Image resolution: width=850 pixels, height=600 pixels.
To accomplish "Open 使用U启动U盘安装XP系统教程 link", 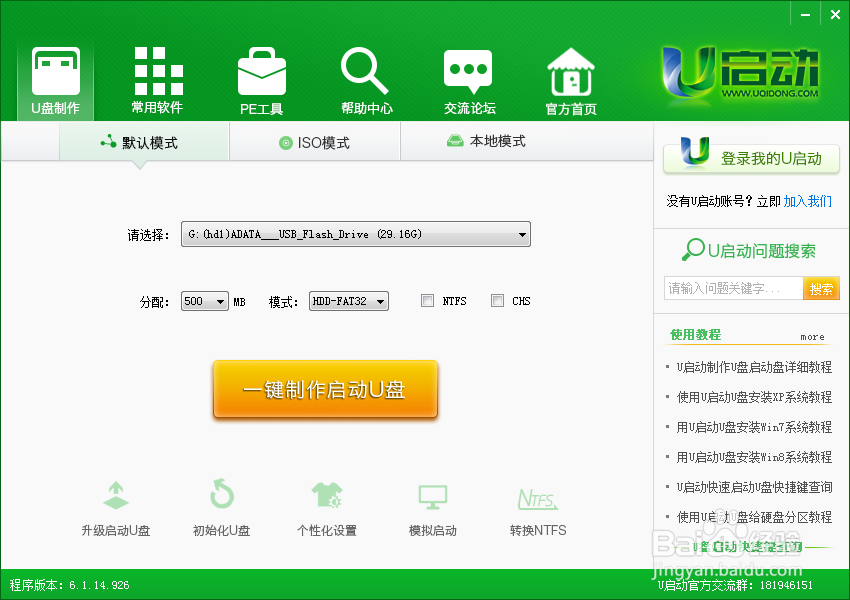I will tap(754, 397).
